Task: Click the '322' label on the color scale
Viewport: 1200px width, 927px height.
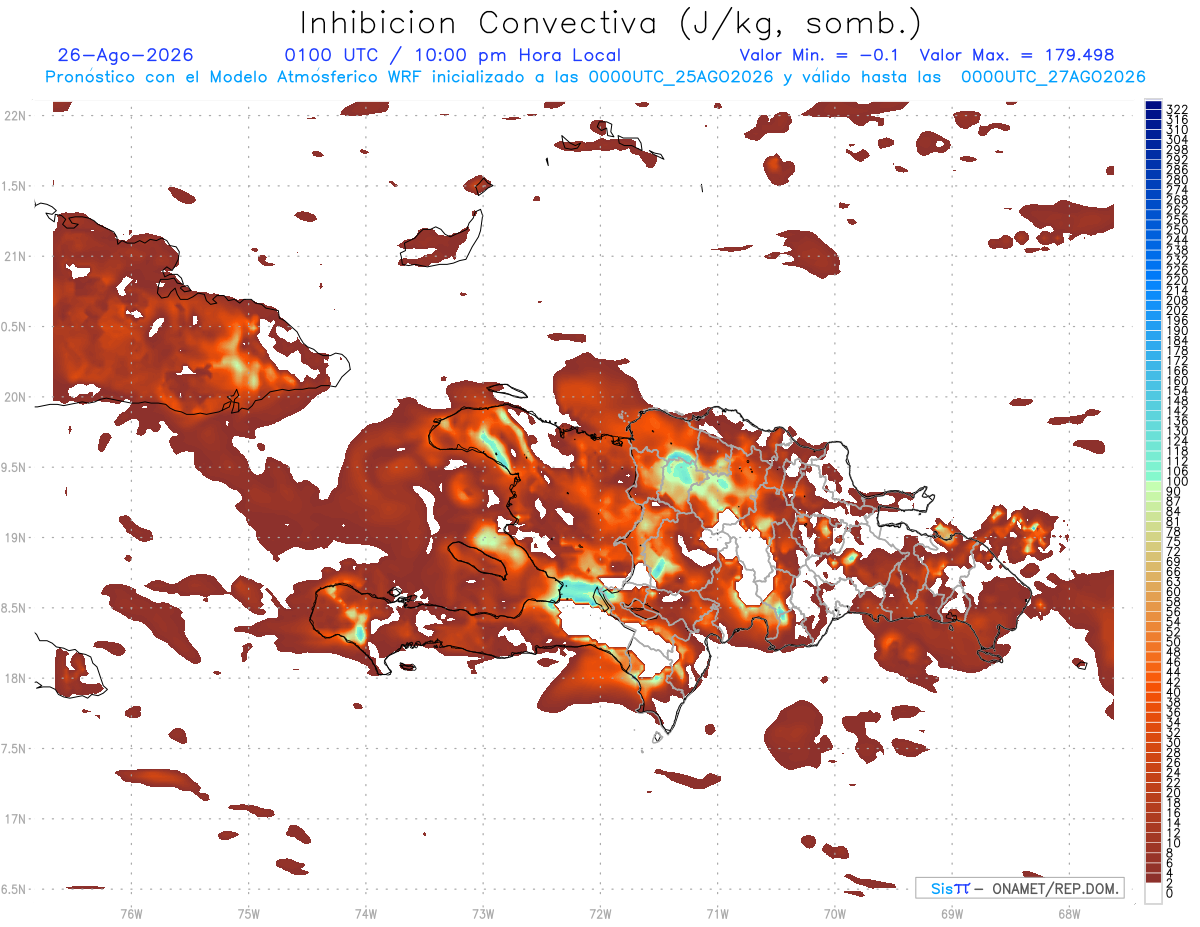Action: [1176, 109]
